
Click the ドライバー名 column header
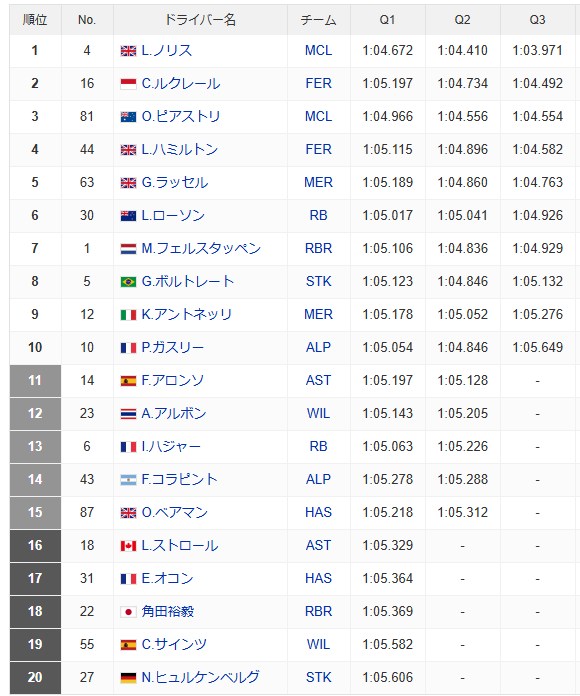point(200,20)
